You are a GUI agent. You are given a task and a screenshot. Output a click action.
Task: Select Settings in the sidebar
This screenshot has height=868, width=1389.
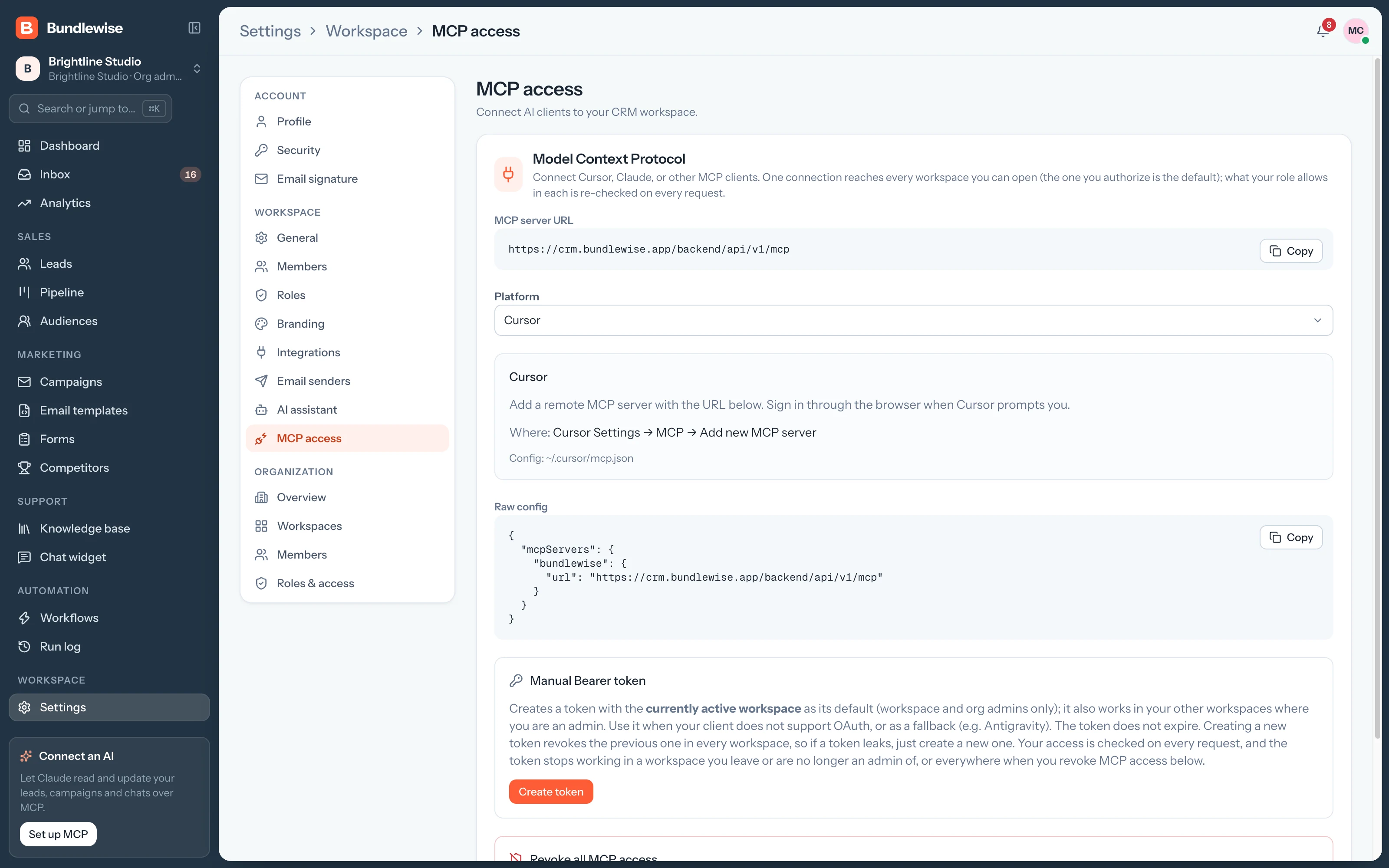click(109, 707)
